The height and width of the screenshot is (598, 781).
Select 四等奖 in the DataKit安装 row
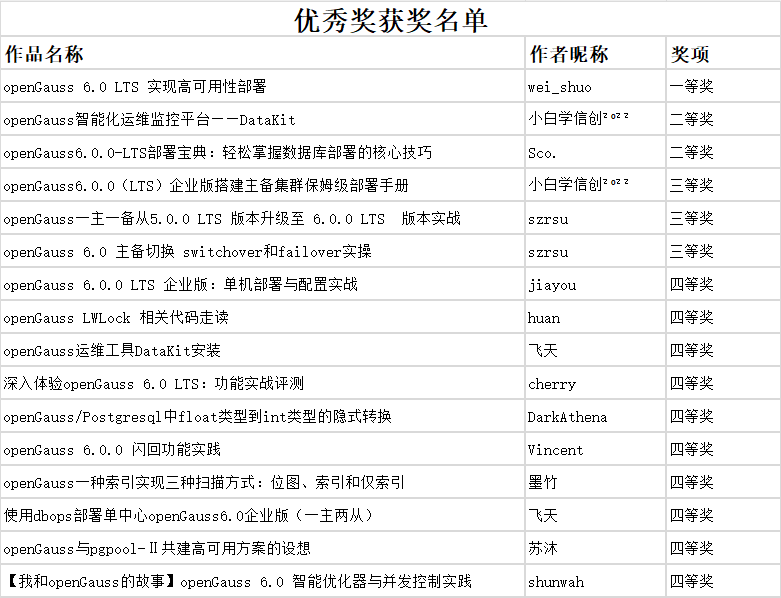(x=691, y=351)
